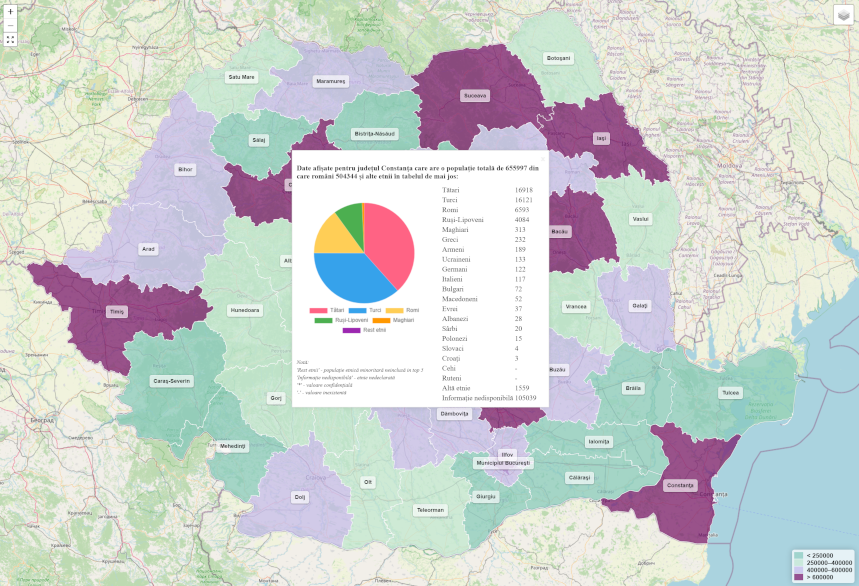859x586 pixels.
Task: Click the pink Tătari pie slice
Action: pos(390,240)
